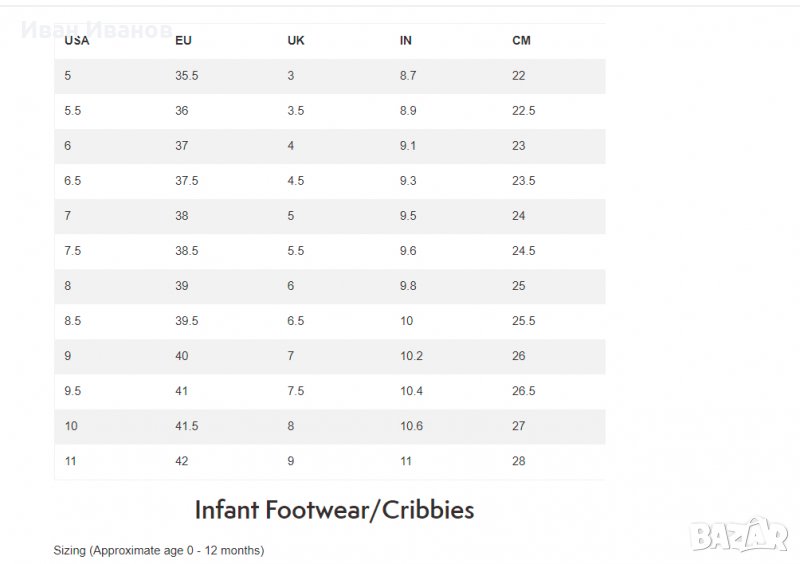The width and height of the screenshot is (800, 564).
Task: Click the inches value 9.1 cell
Action: [x=408, y=146]
